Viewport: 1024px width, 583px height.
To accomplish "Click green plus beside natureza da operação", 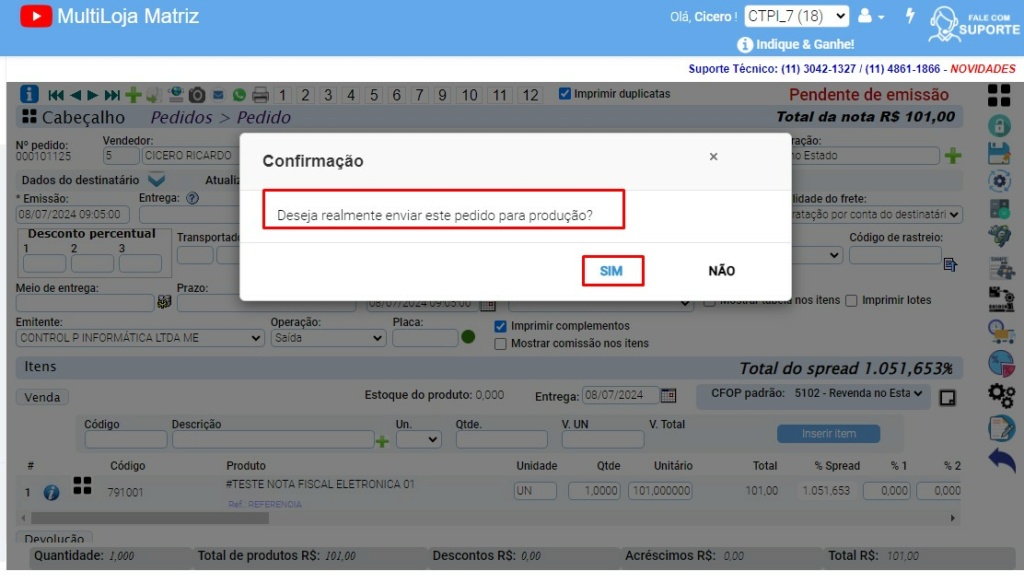I will point(953,155).
